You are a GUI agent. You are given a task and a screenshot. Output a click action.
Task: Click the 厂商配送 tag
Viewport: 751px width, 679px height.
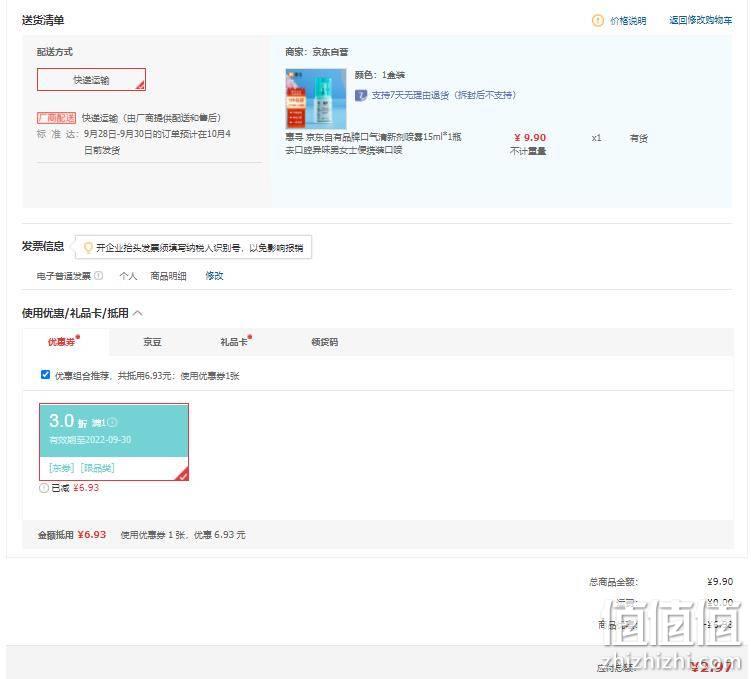point(56,118)
